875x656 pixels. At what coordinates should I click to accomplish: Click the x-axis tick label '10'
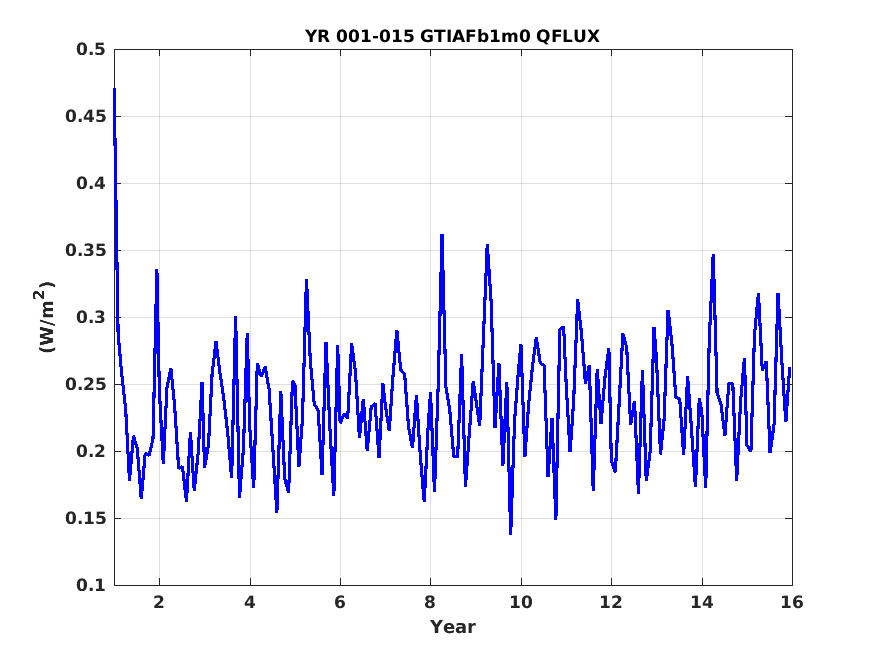(x=521, y=602)
